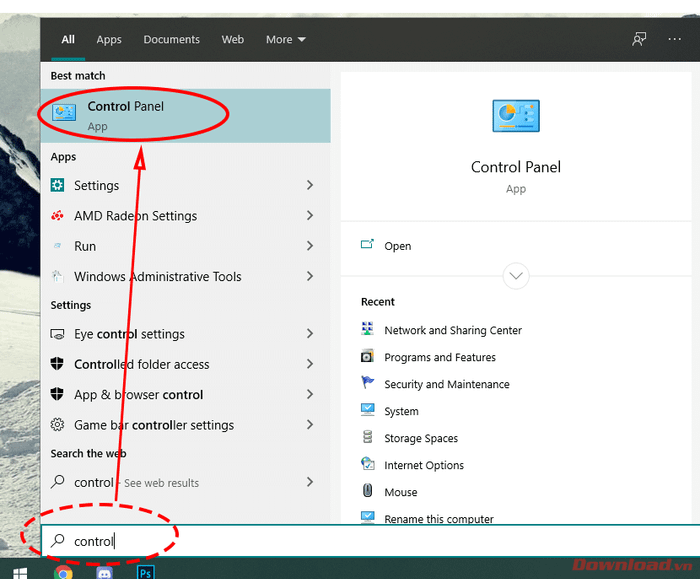Click the Game bar controller gear icon

57,425
